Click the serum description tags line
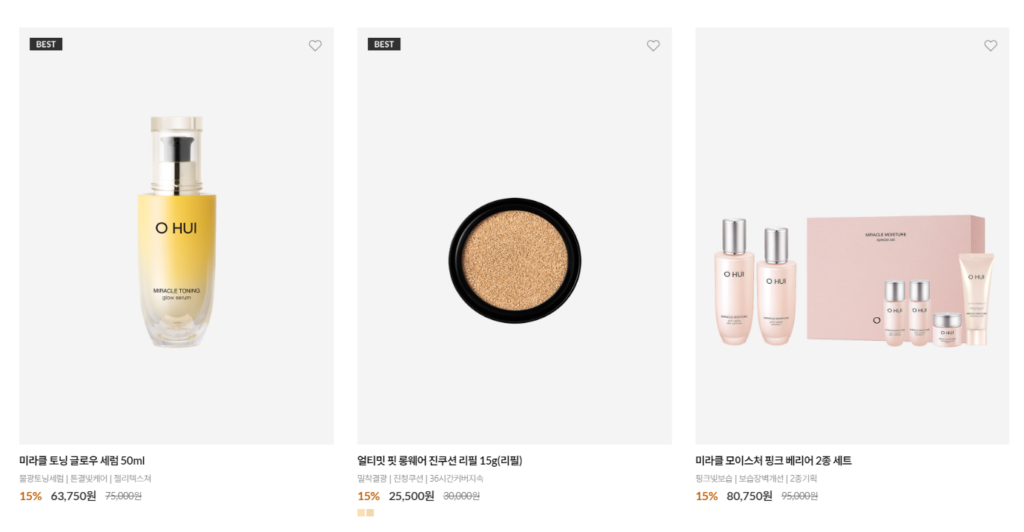This screenshot has height=532, width=1024. 85,479
